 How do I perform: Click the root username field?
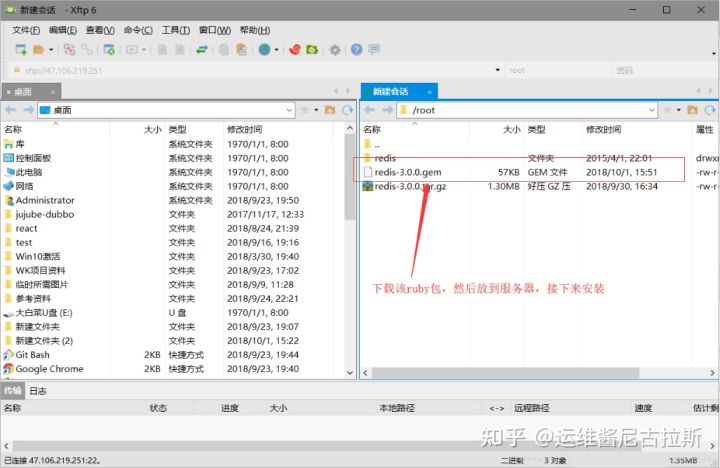557,70
